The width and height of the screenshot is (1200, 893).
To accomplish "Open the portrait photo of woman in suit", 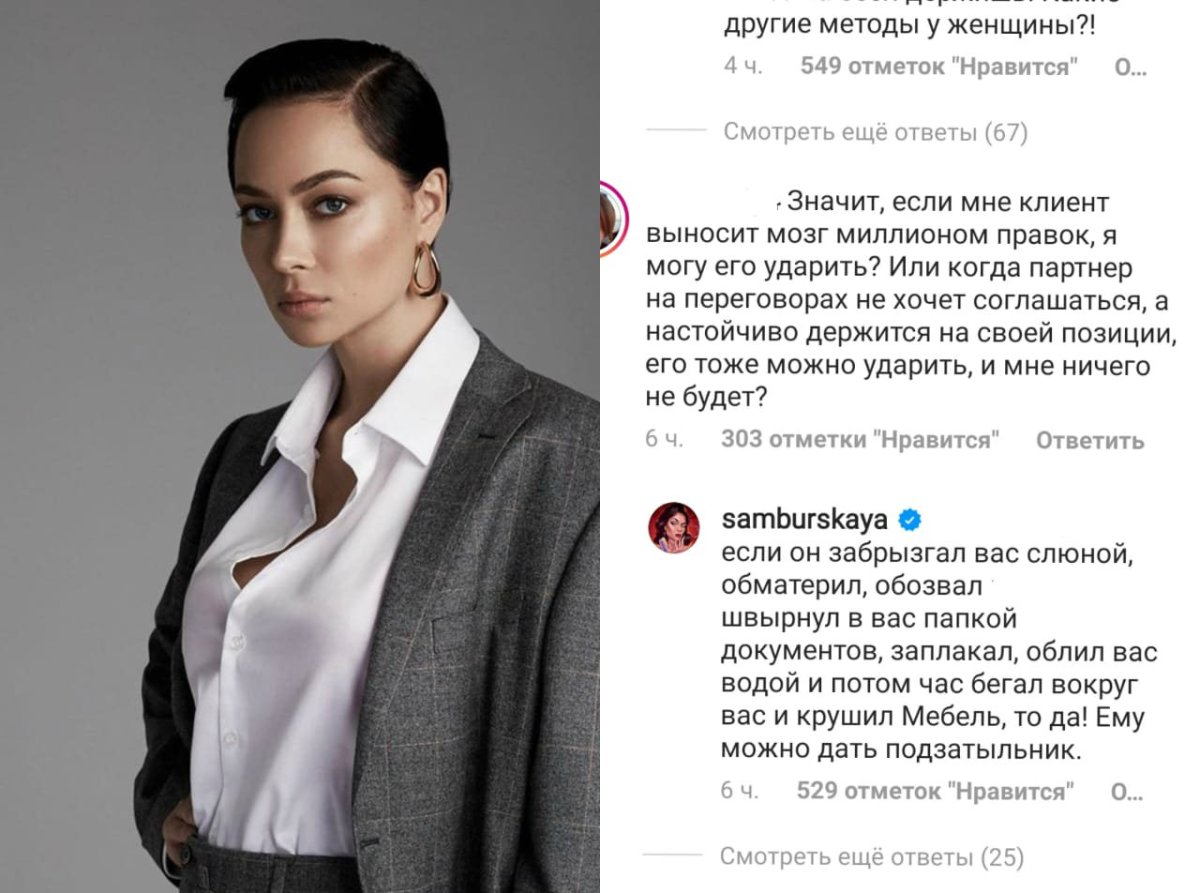I will (300, 446).
